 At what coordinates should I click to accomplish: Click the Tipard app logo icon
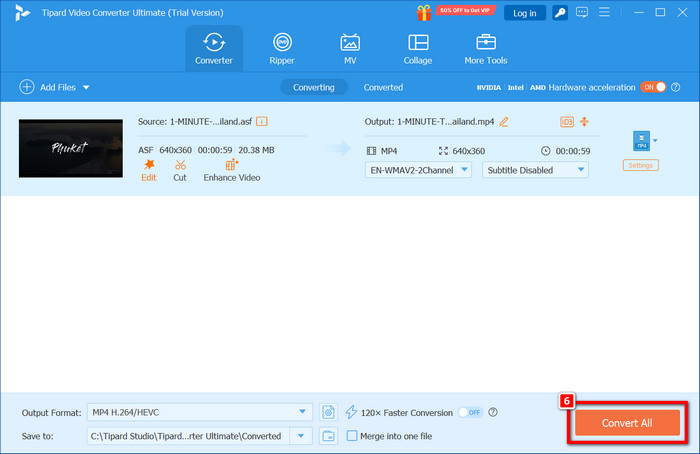(22, 12)
